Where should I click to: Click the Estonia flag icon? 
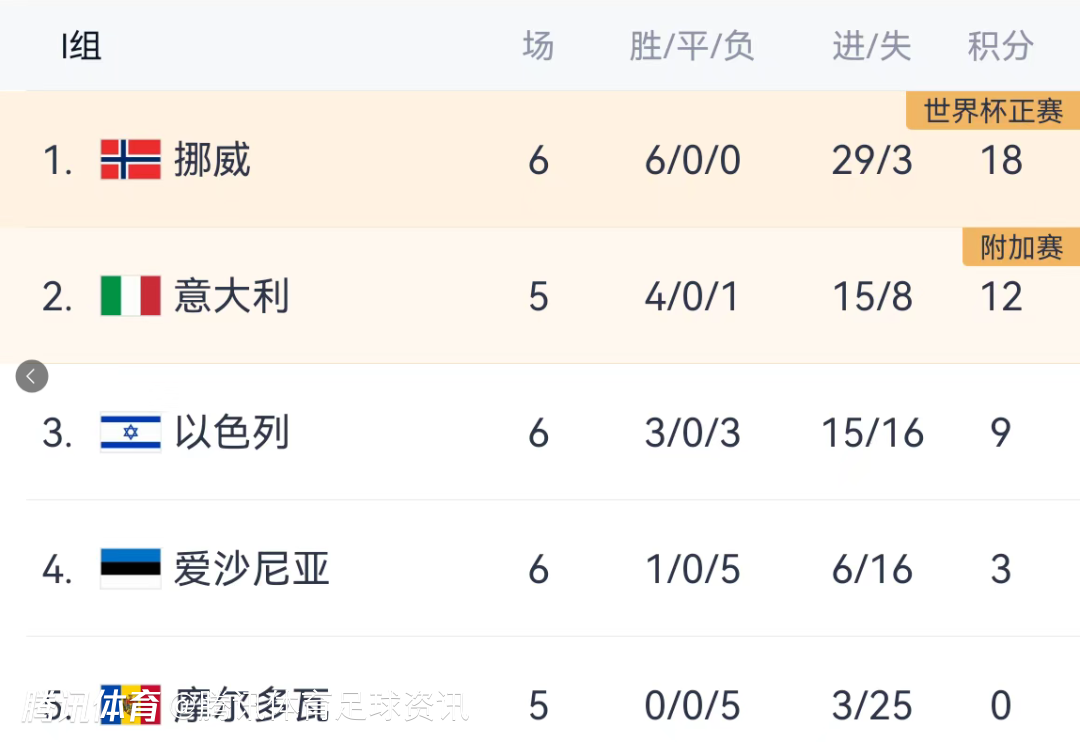pos(130,569)
